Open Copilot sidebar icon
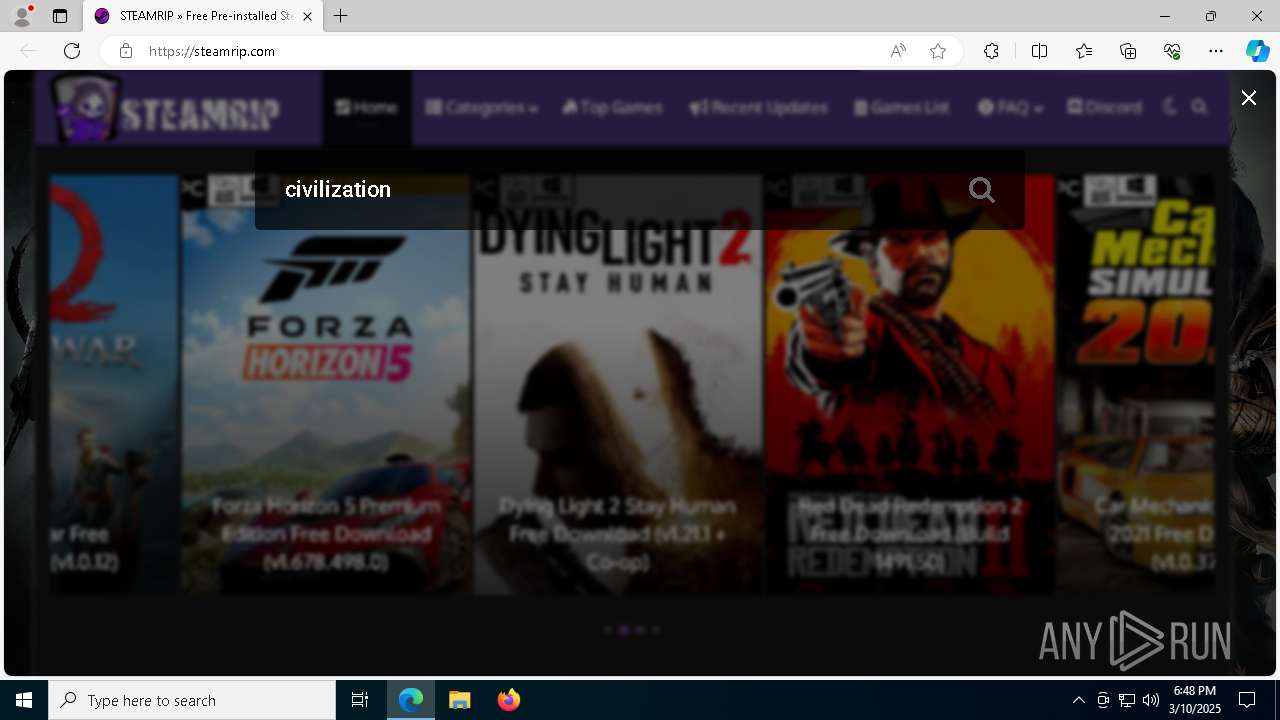 [x=1257, y=51]
